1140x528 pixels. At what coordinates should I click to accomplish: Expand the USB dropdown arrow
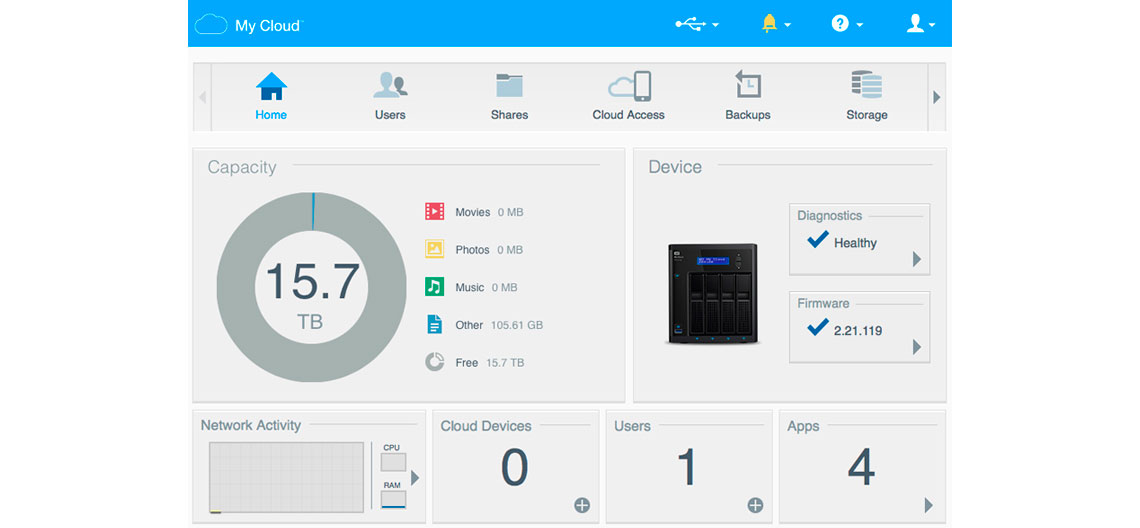pos(715,25)
